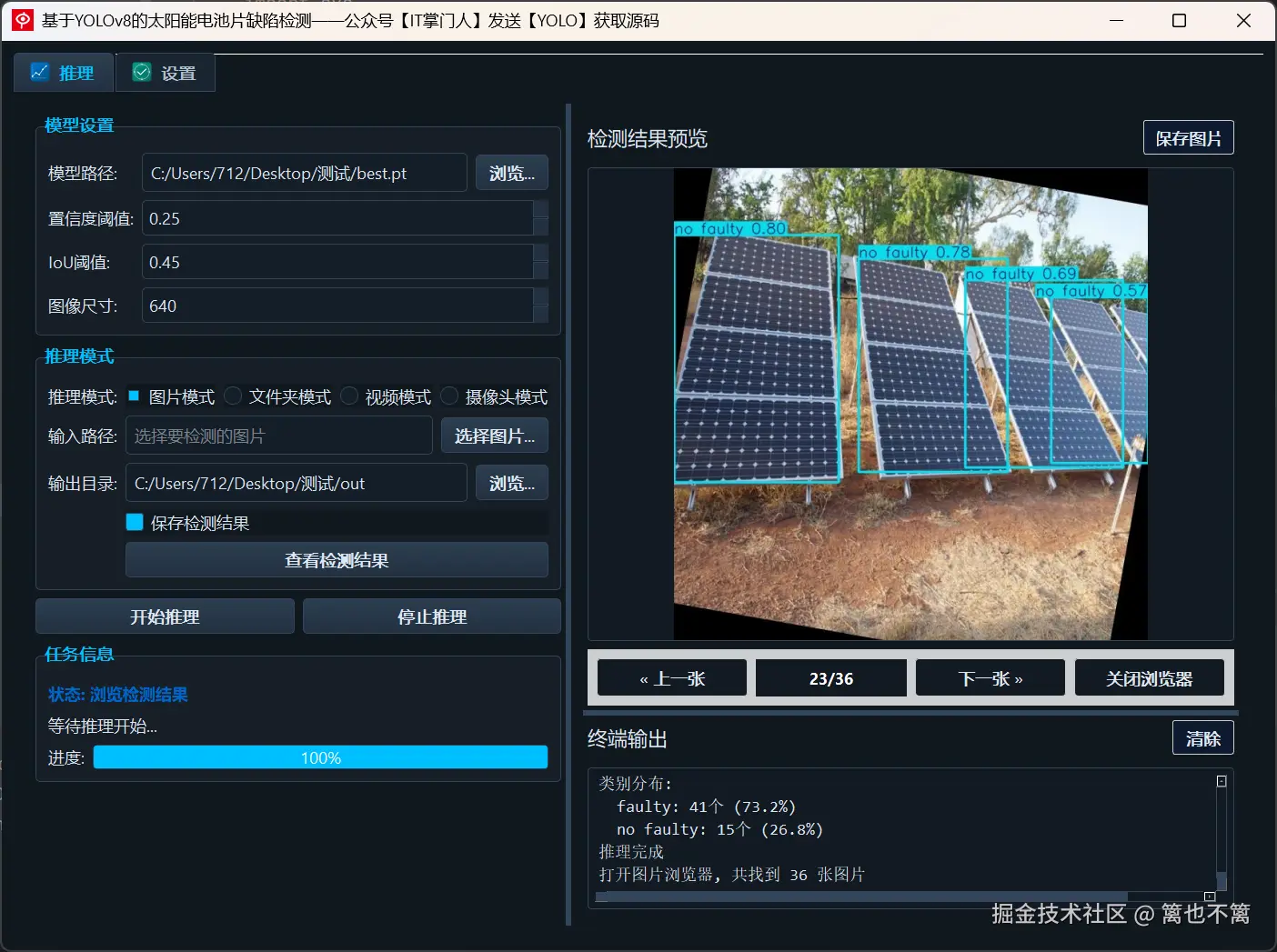
Task: Increase 图像尺寸 with up stepper
Action: (x=540, y=296)
